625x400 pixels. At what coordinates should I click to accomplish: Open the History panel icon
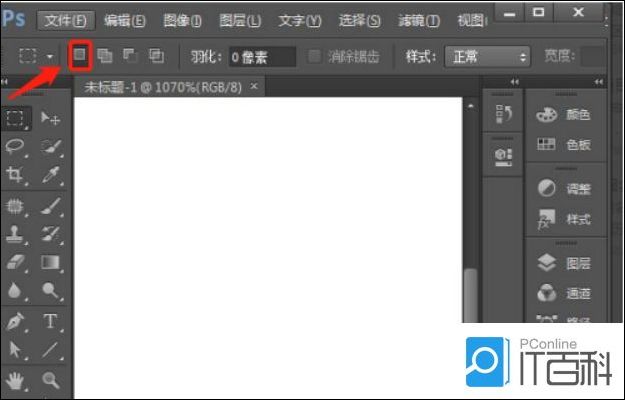point(503,114)
